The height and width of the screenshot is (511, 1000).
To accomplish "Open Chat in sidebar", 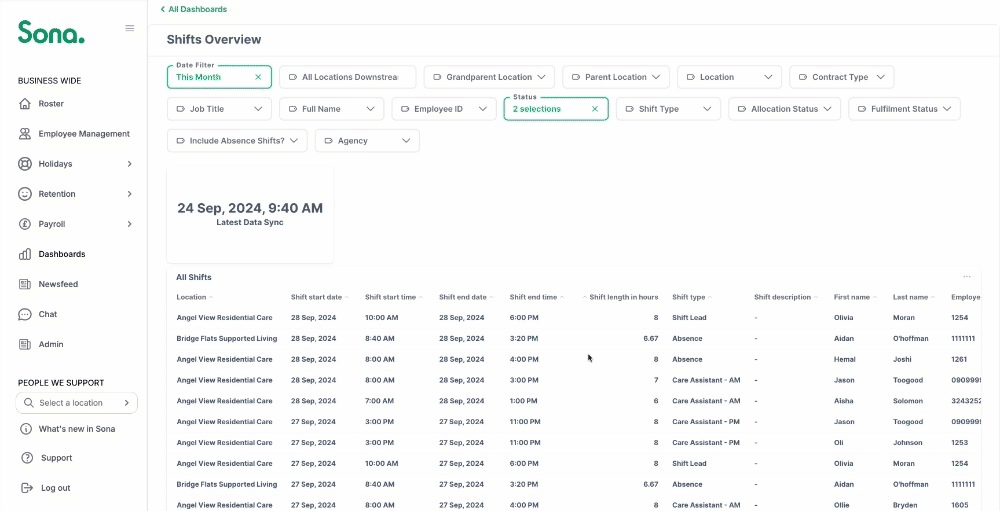I will point(48,314).
